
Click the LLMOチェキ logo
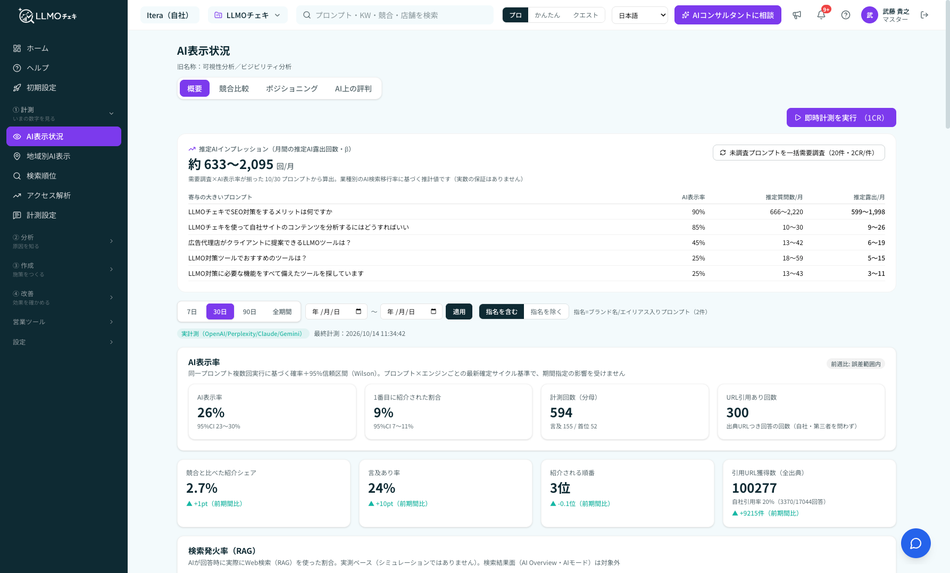pyautogui.click(x=47, y=16)
